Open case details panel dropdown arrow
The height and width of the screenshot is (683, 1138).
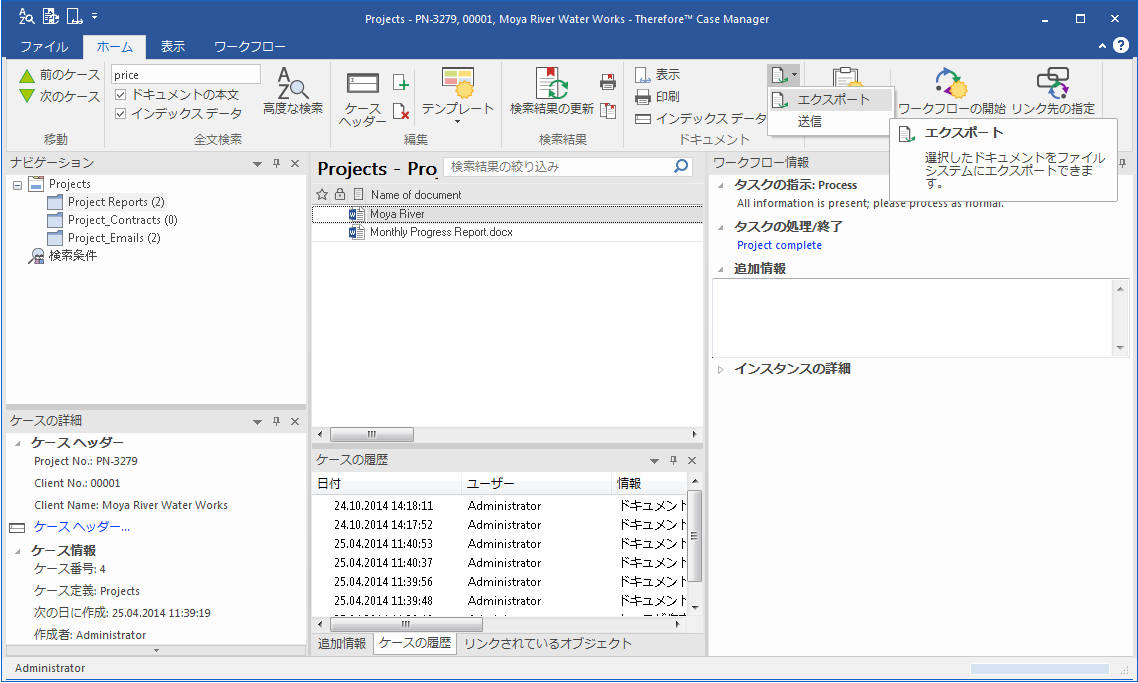click(x=257, y=422)
